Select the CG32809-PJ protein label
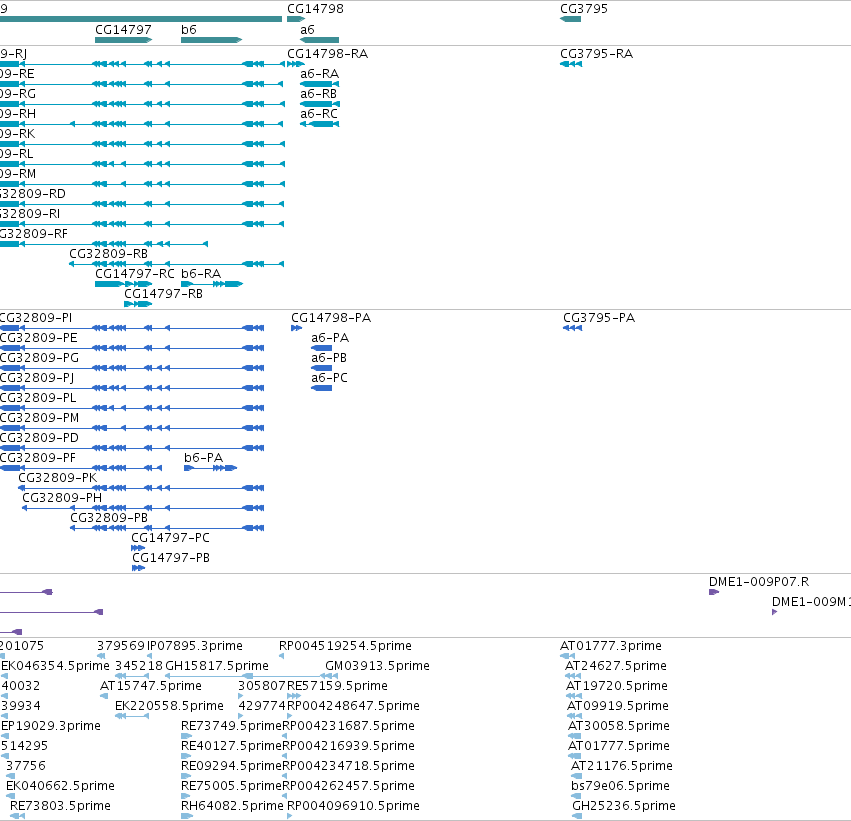Screen dimensions: 851x821 tap(37, 378)
